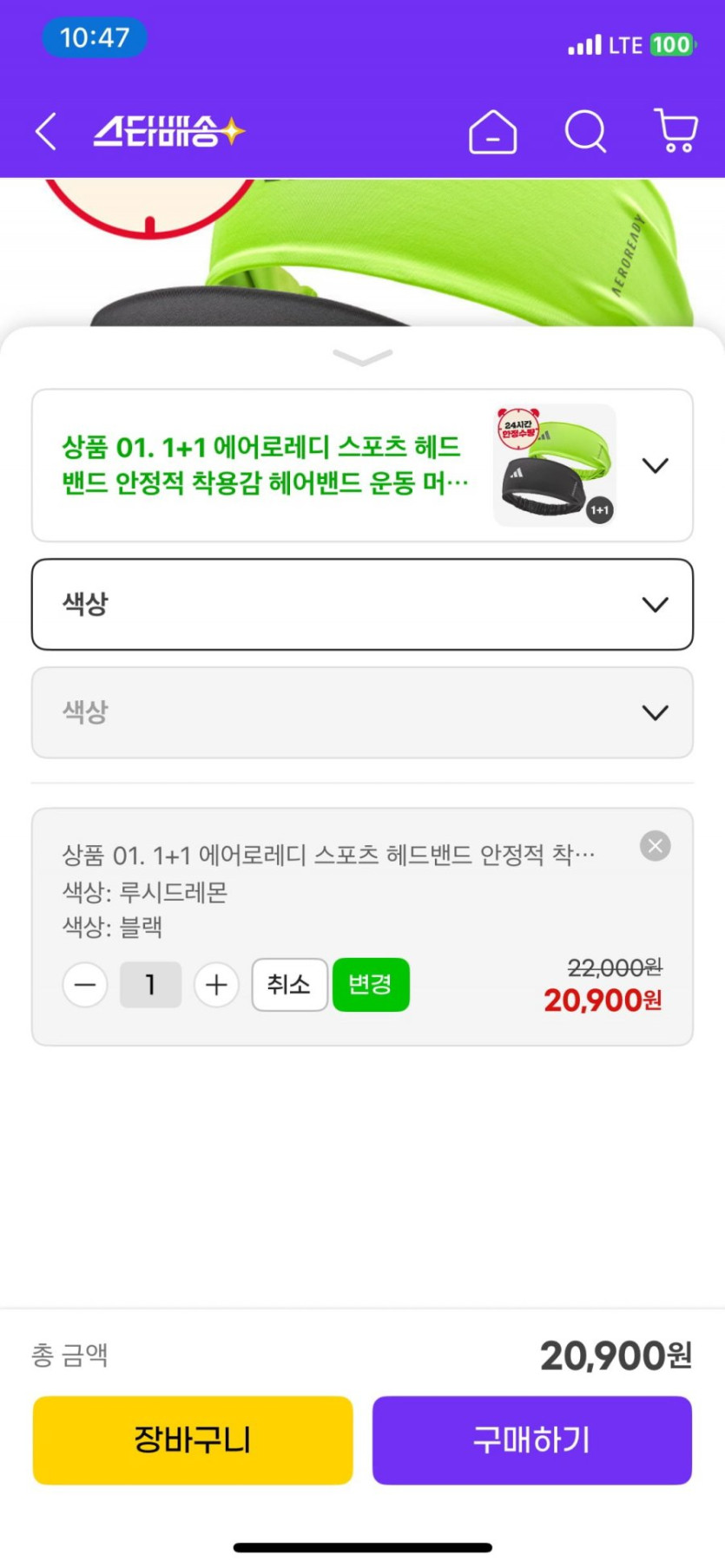This screenshot has width=725, height=1568.
Task: Open the shopping cart icon
Action: [676, 131]
